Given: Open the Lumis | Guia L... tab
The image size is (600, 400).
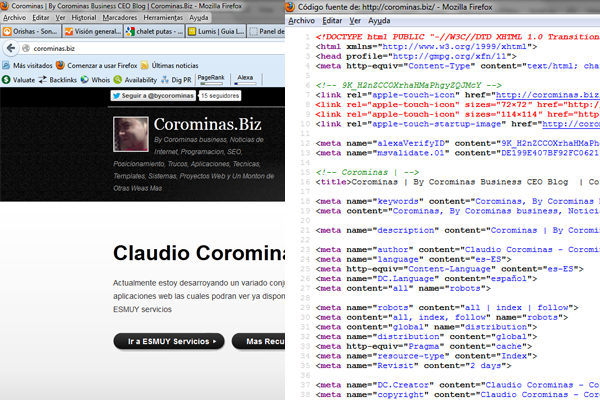Looking at the screenshot, I should coord(216,31).
